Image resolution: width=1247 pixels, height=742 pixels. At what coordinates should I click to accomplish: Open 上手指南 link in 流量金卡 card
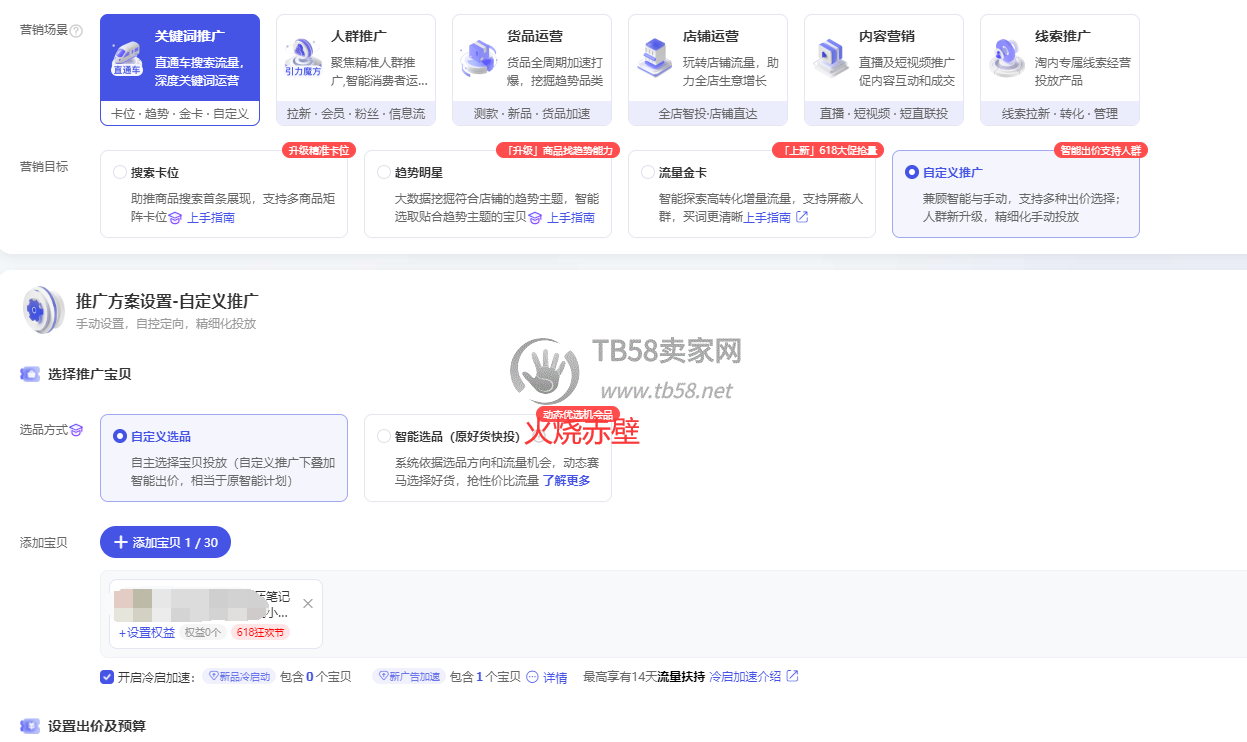point(767,217)
